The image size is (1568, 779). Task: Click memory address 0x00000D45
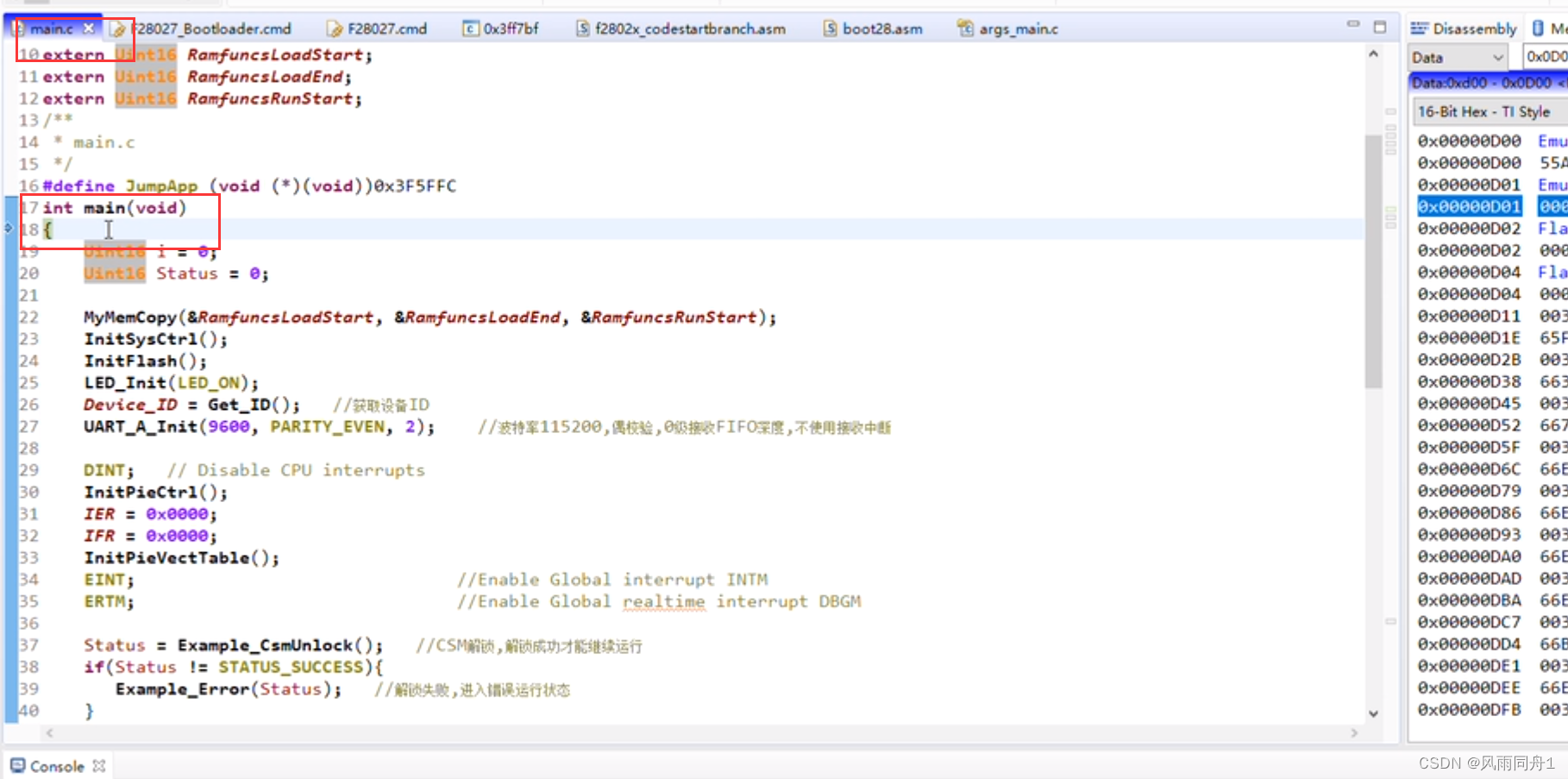coord(1470,403)
